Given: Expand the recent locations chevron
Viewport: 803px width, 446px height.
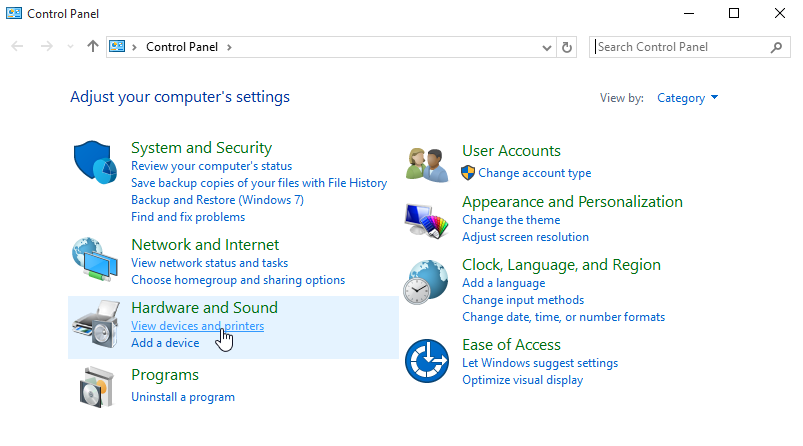Looking at the screenshot, I should [70, 47].
